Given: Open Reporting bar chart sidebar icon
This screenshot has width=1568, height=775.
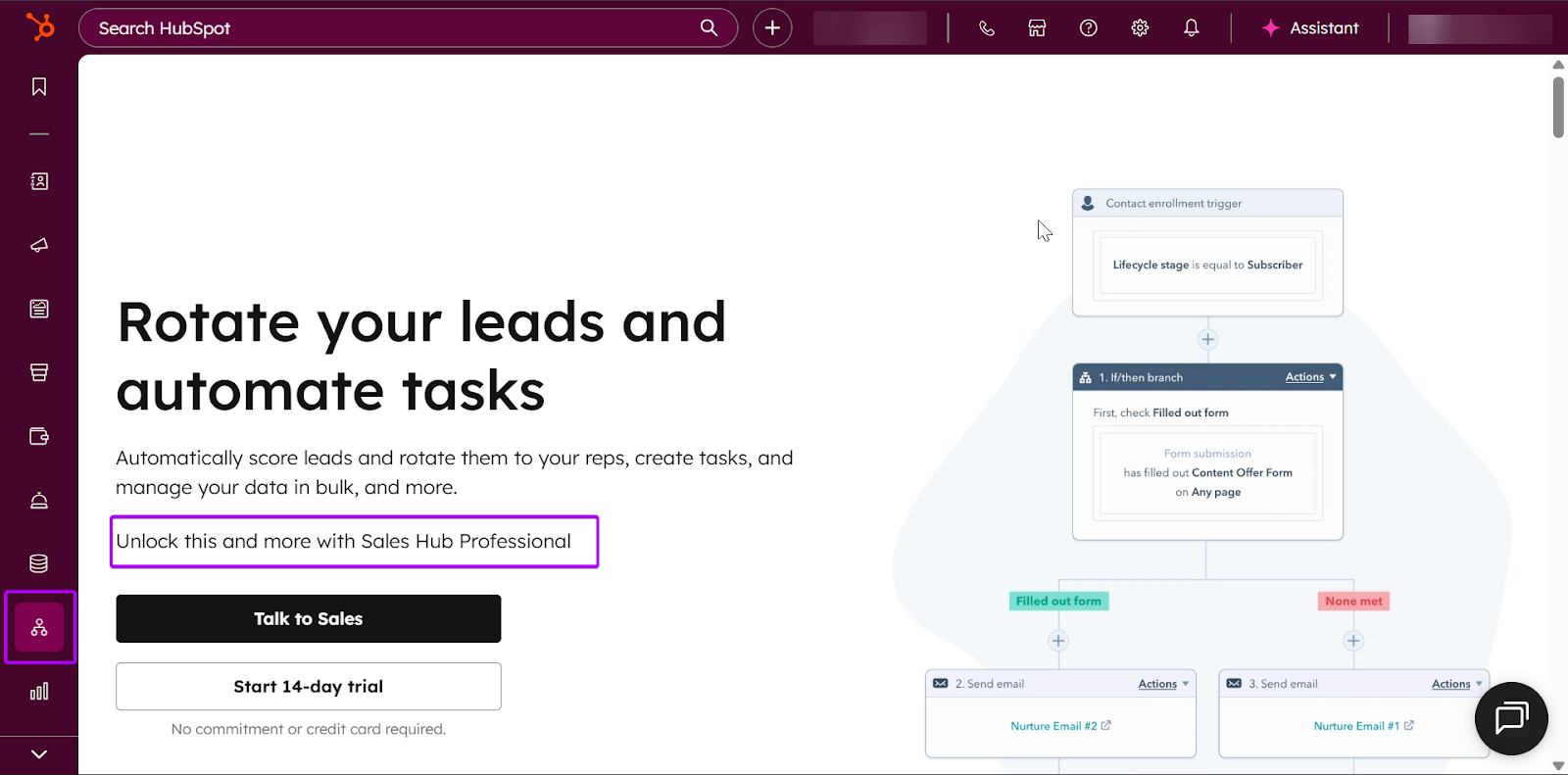Looking at the screenshot, I should coord(39,692).
